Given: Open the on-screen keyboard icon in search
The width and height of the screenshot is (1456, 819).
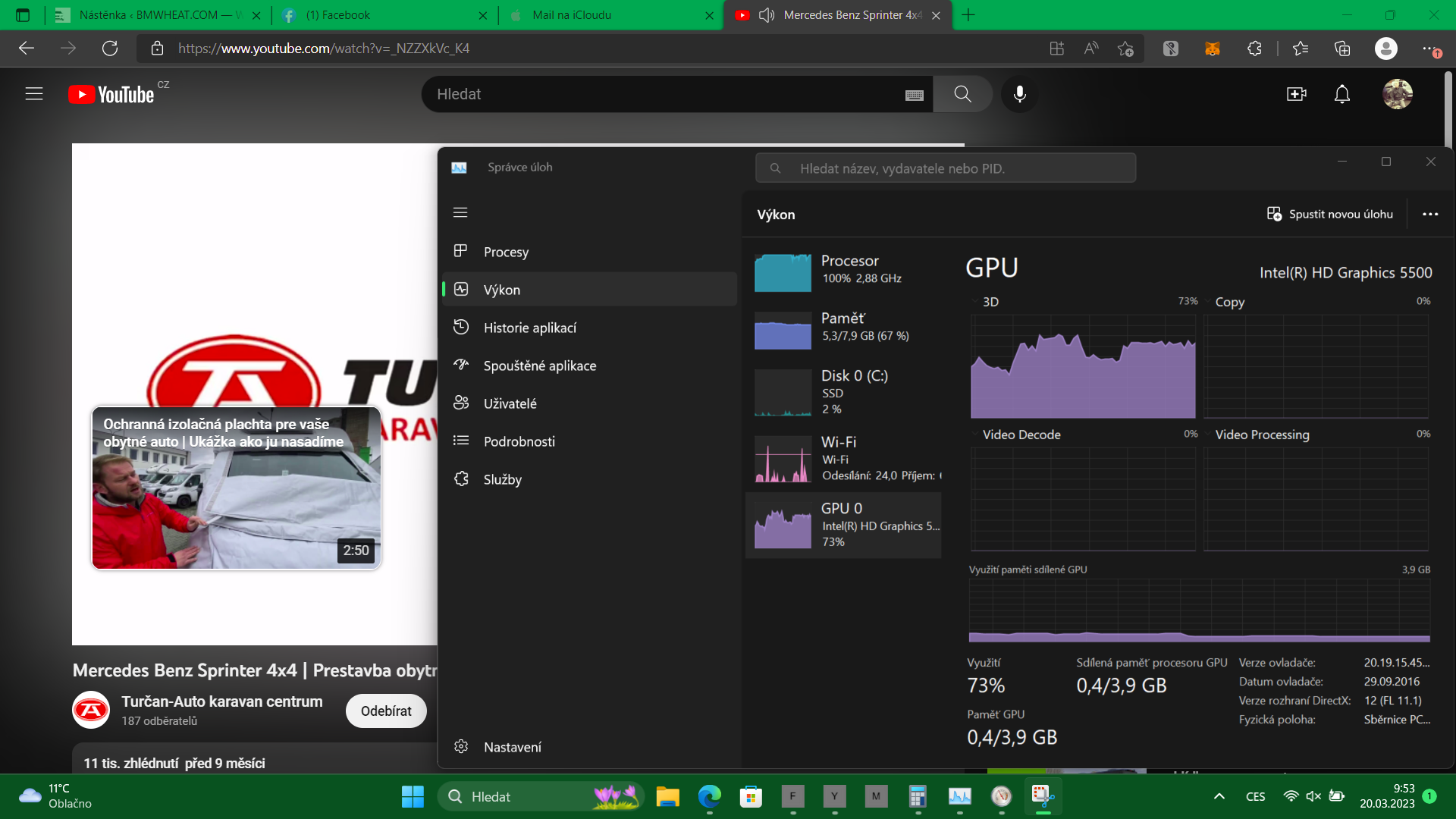Looking at the screenshot, I should [914, 95].
